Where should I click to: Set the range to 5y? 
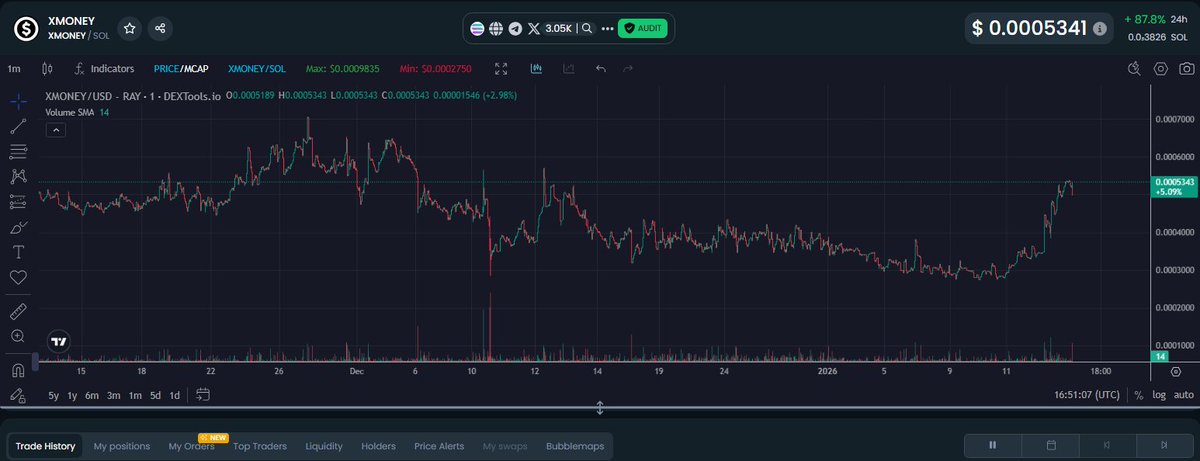pos(54,395)
